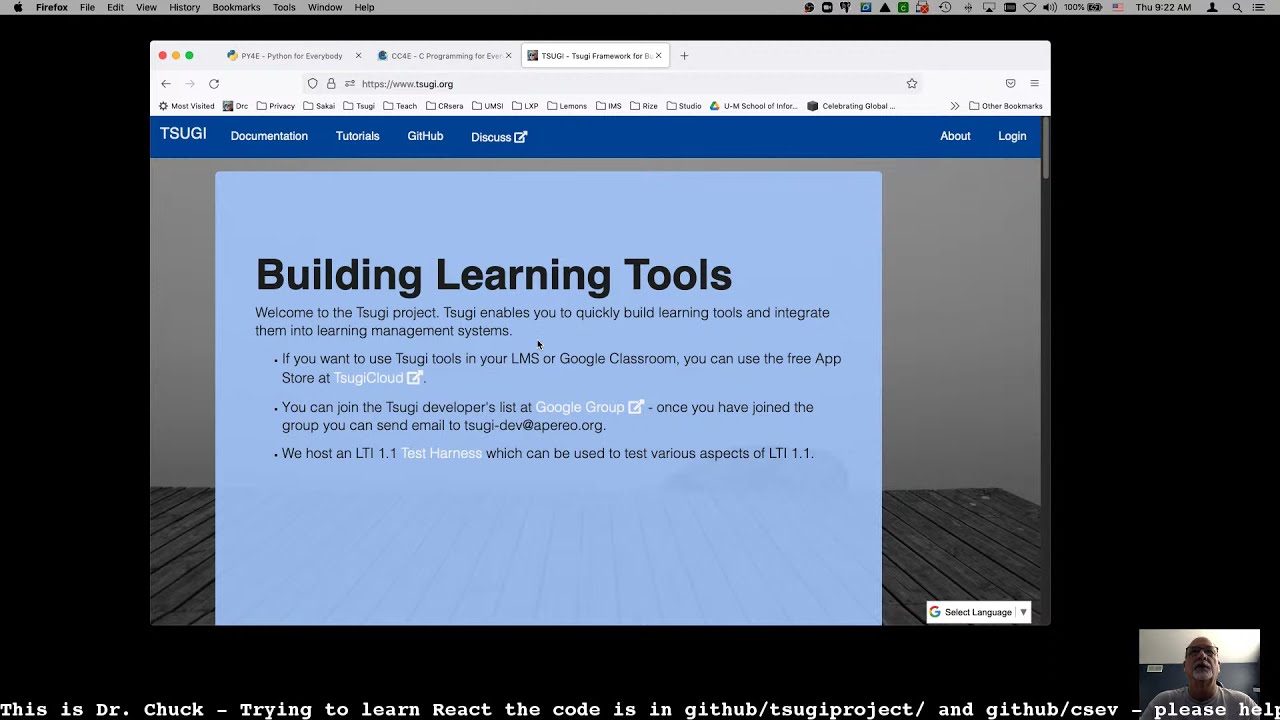1280x720 pixels.
Task: Open the Window menu
Action: coord(325,7)
